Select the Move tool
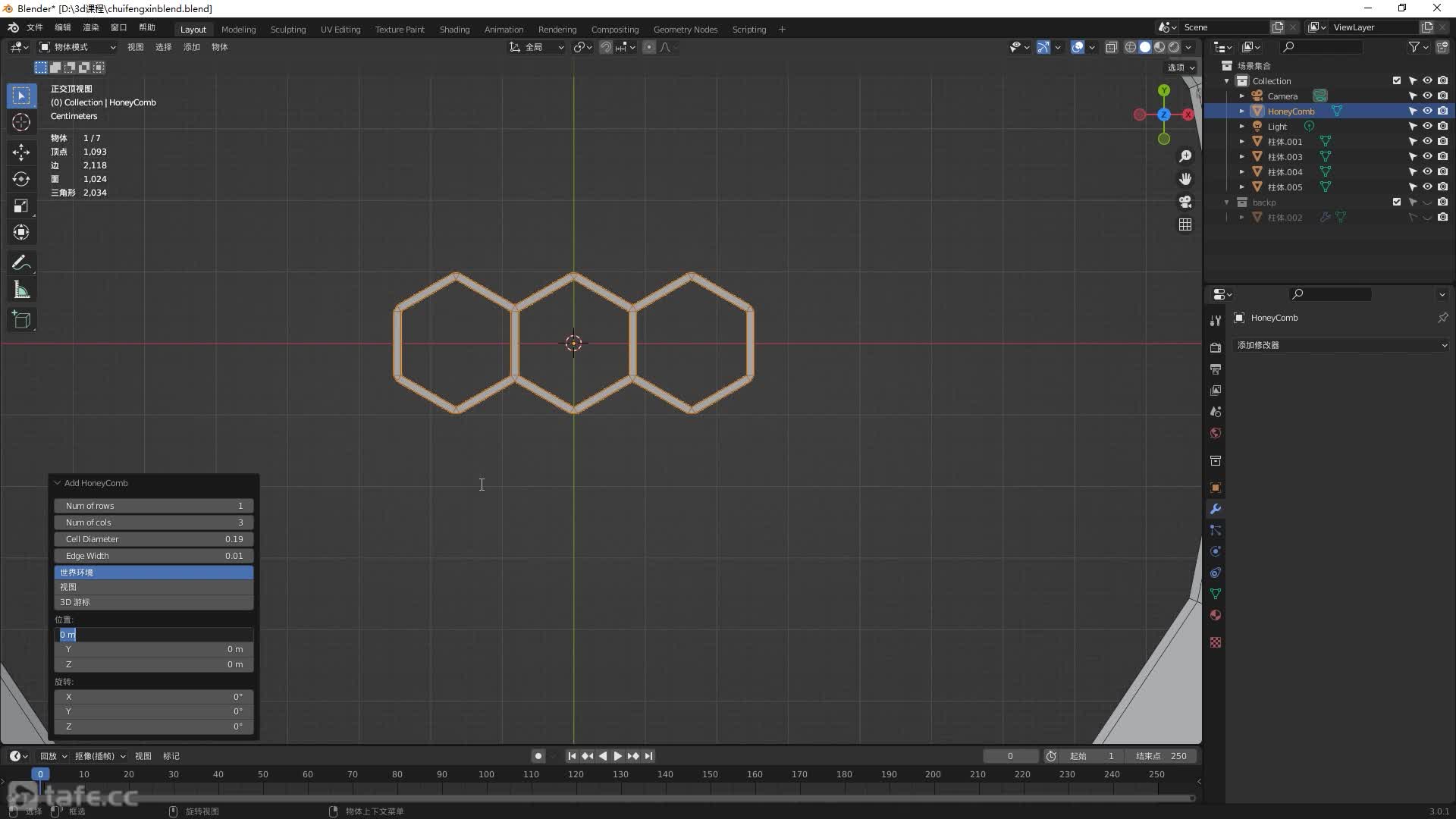Viewport: 1456px width, 819px height. (21, 152)
